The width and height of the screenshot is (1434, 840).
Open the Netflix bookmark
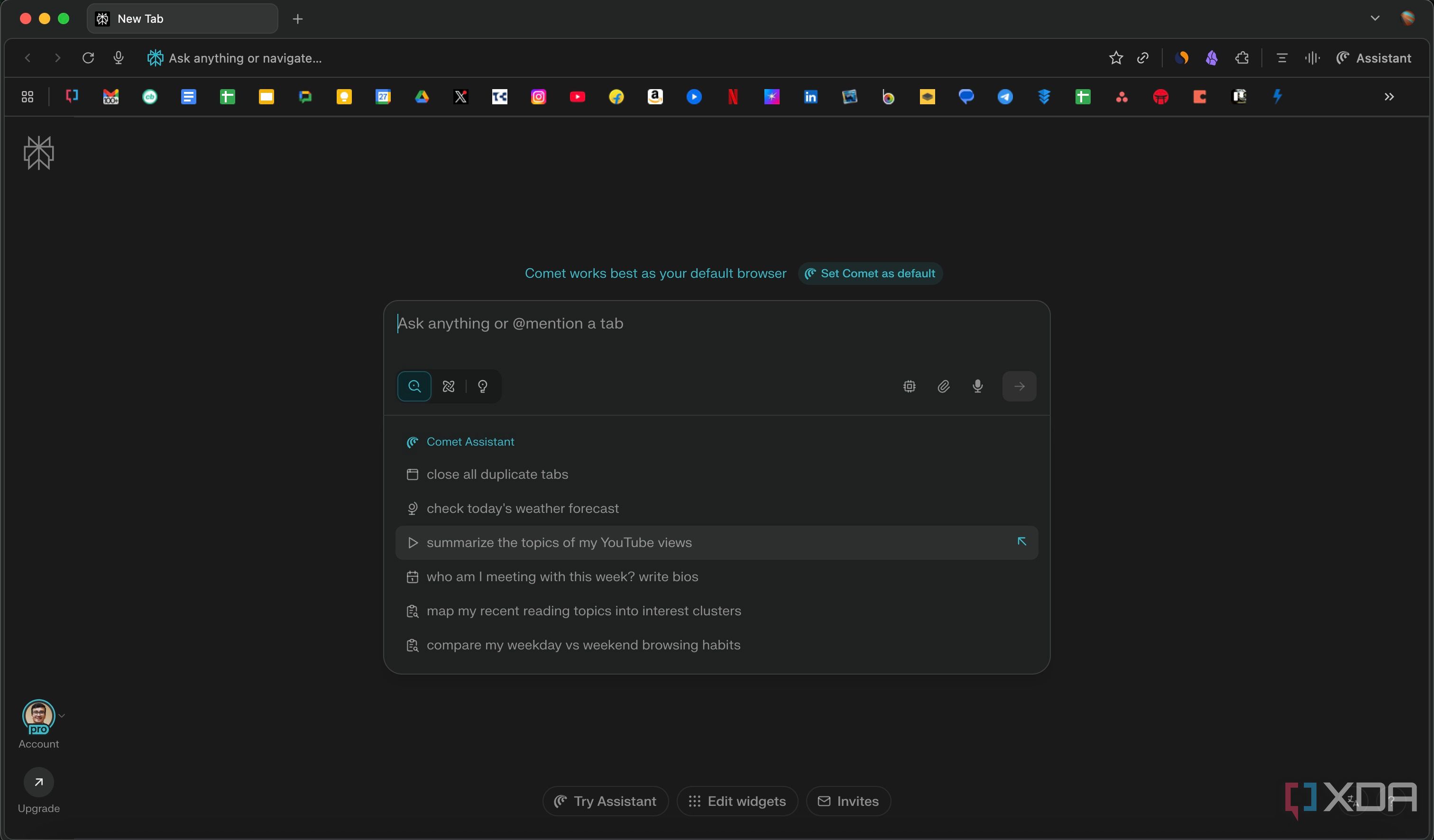(x=733, y=97)
